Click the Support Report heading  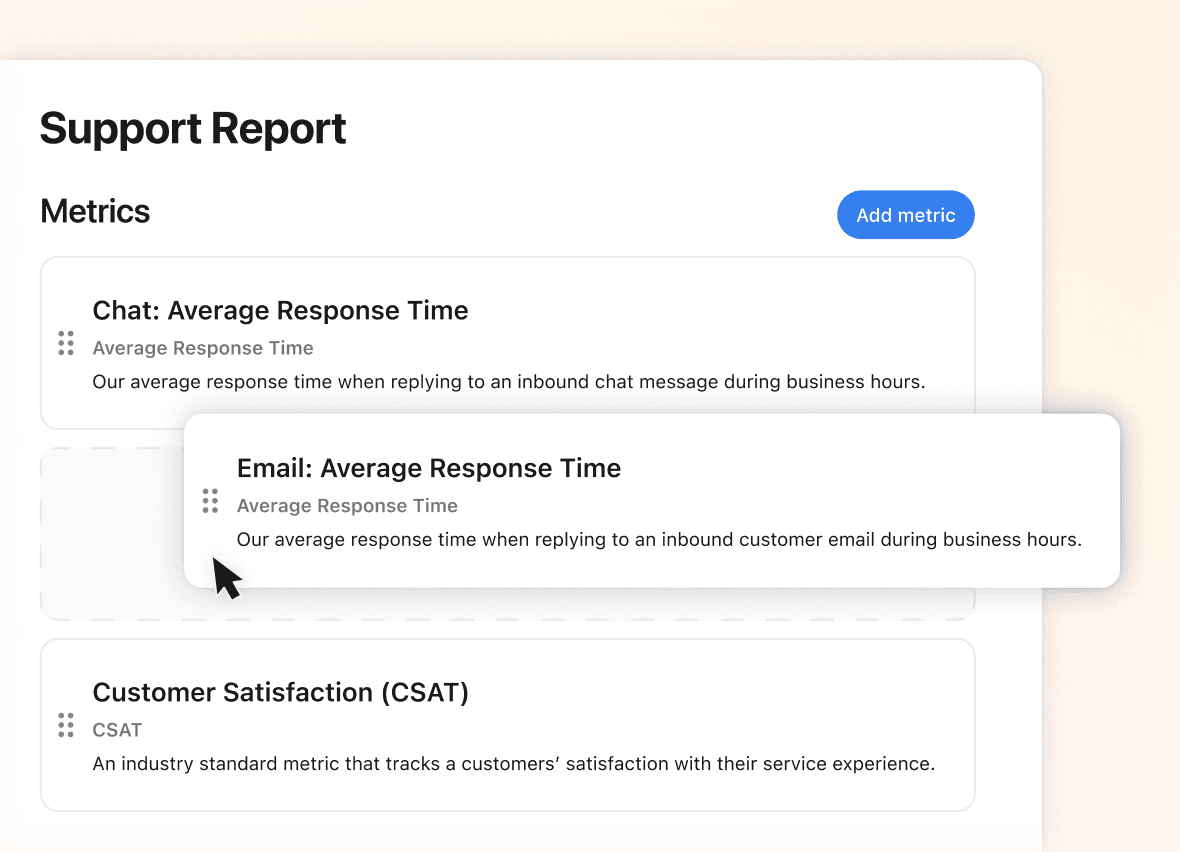coord(193,129)
